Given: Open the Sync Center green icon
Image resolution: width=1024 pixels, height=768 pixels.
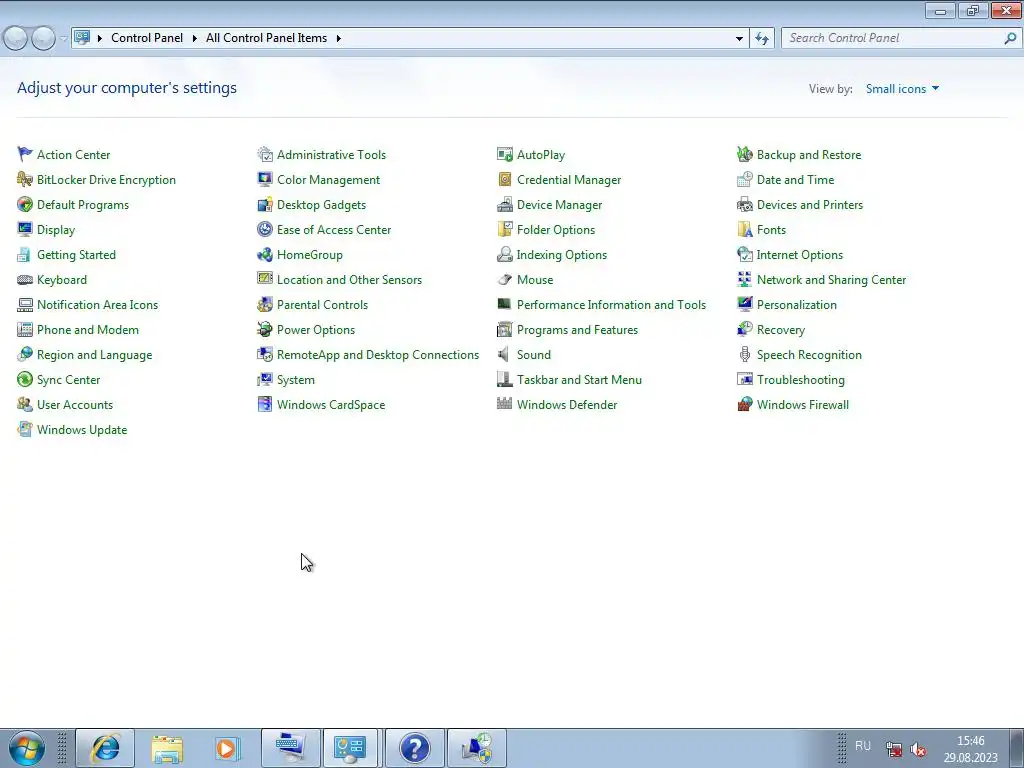Looking at the screenshot, I should coord(25,379).
